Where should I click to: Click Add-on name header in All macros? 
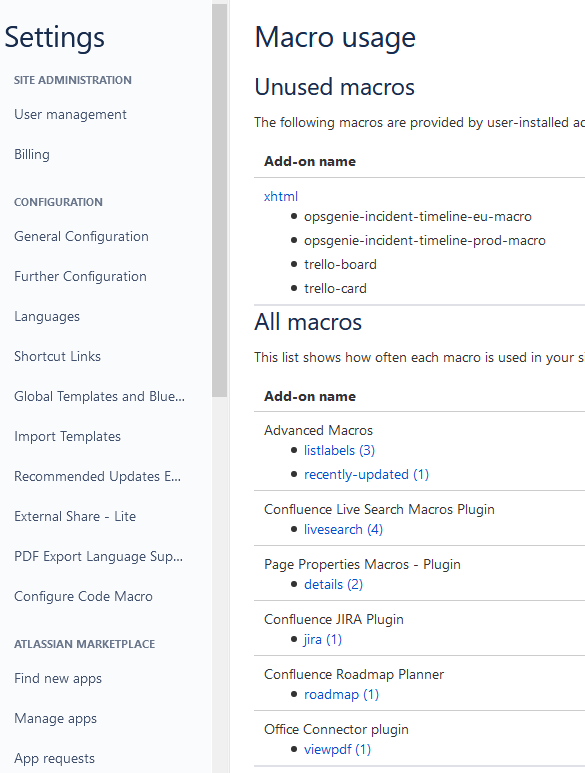point(310,396)
